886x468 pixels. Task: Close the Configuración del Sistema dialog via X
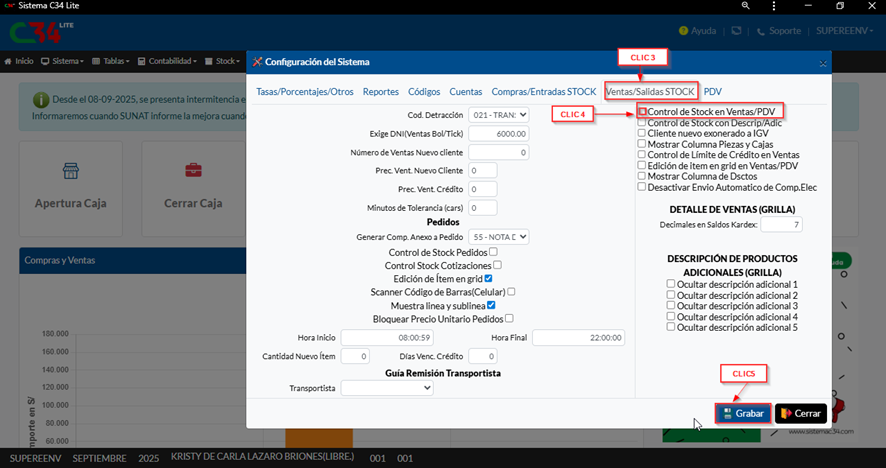coord(823,62)
